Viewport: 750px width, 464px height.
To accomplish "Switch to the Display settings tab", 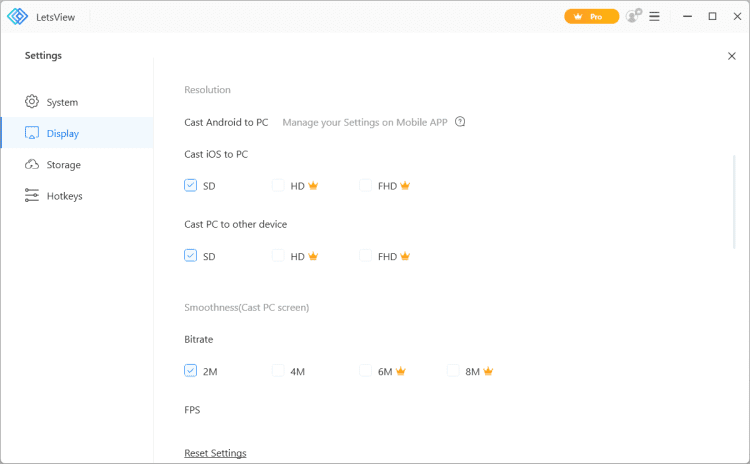I will coord(62,133).
